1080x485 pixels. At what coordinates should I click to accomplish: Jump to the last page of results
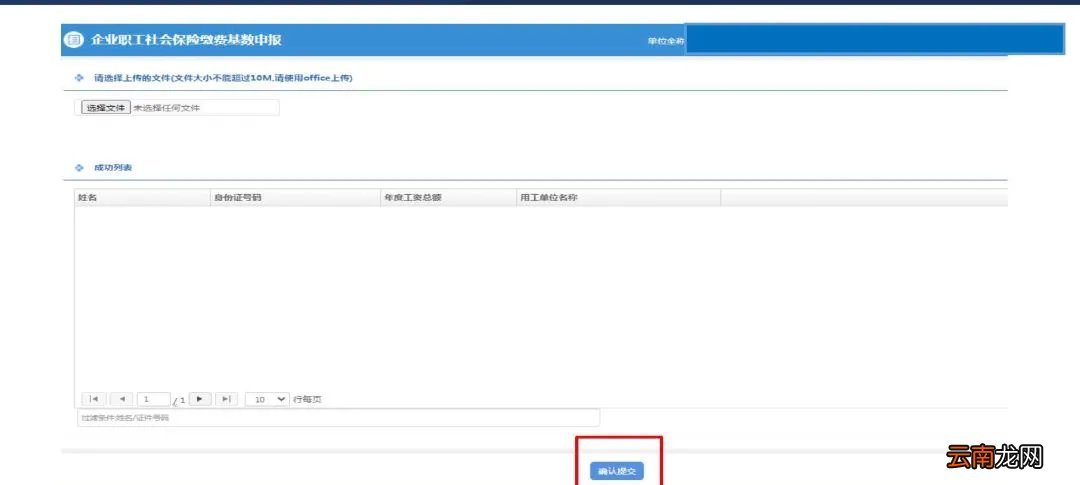[226, 399]
